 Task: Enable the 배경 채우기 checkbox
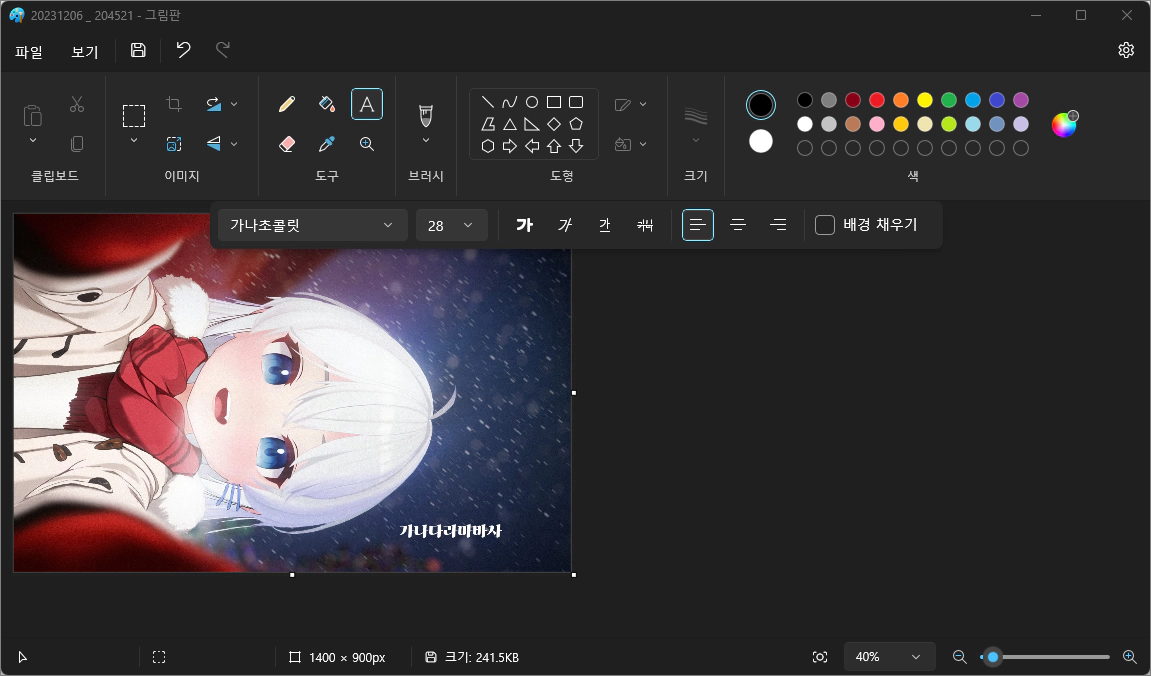click(825, 225)
